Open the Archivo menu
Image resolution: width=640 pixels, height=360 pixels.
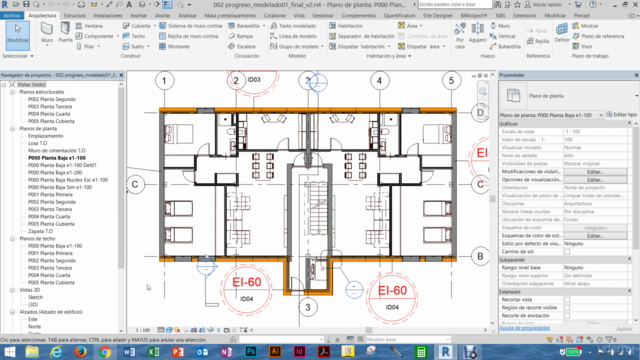12,16
